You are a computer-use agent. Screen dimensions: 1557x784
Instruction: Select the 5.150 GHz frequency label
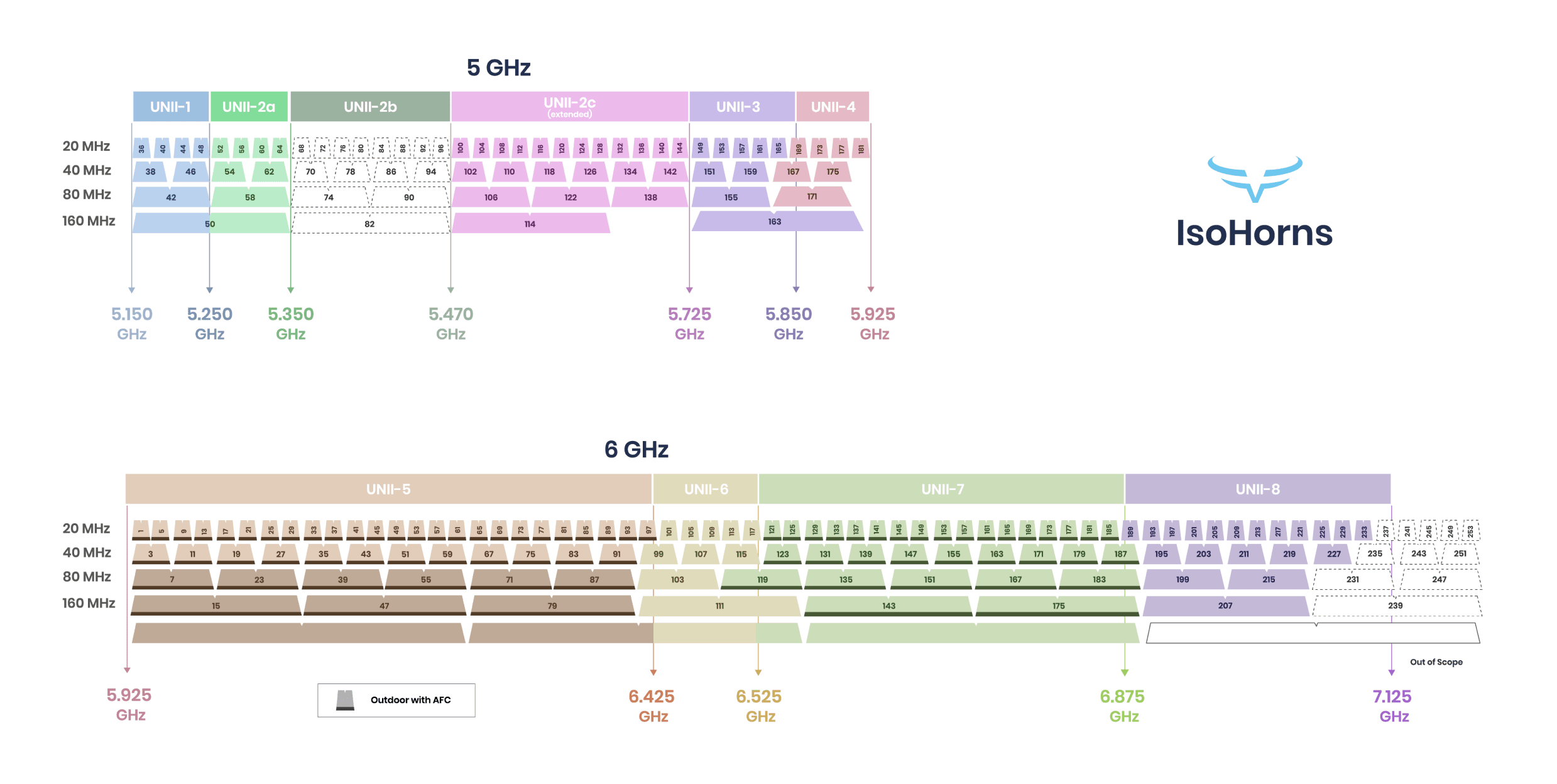pyautogui.click(x=132, y=324)
